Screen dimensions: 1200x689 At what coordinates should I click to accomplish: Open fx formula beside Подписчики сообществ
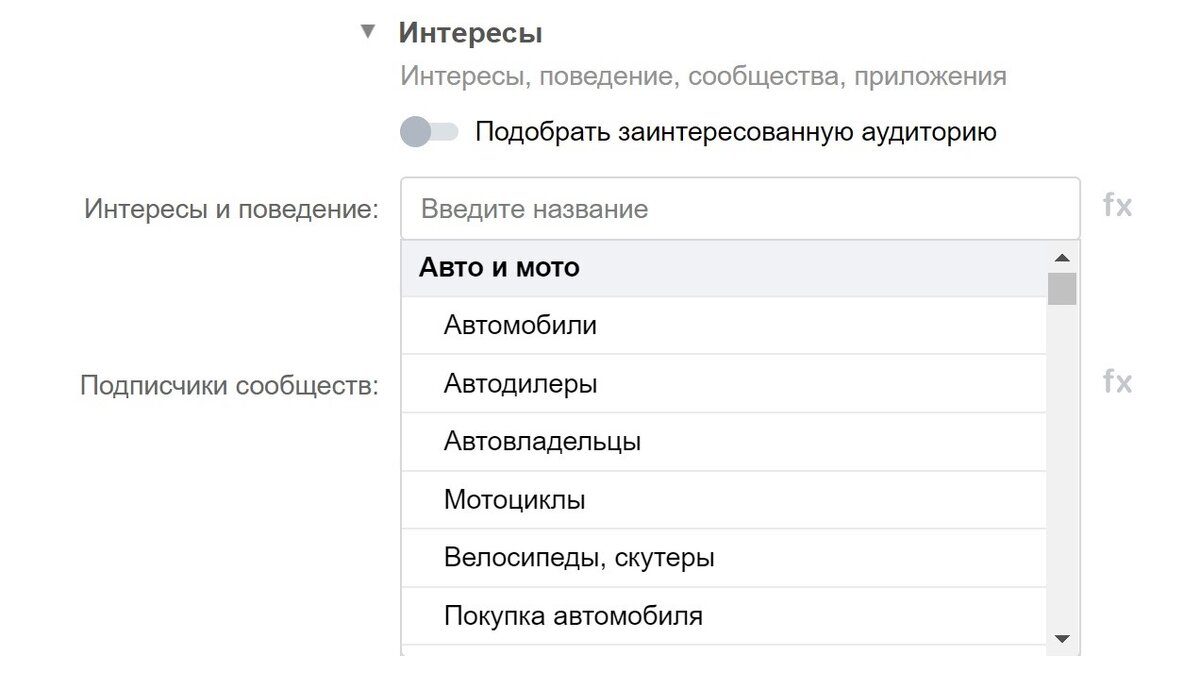pos(1117,381)
